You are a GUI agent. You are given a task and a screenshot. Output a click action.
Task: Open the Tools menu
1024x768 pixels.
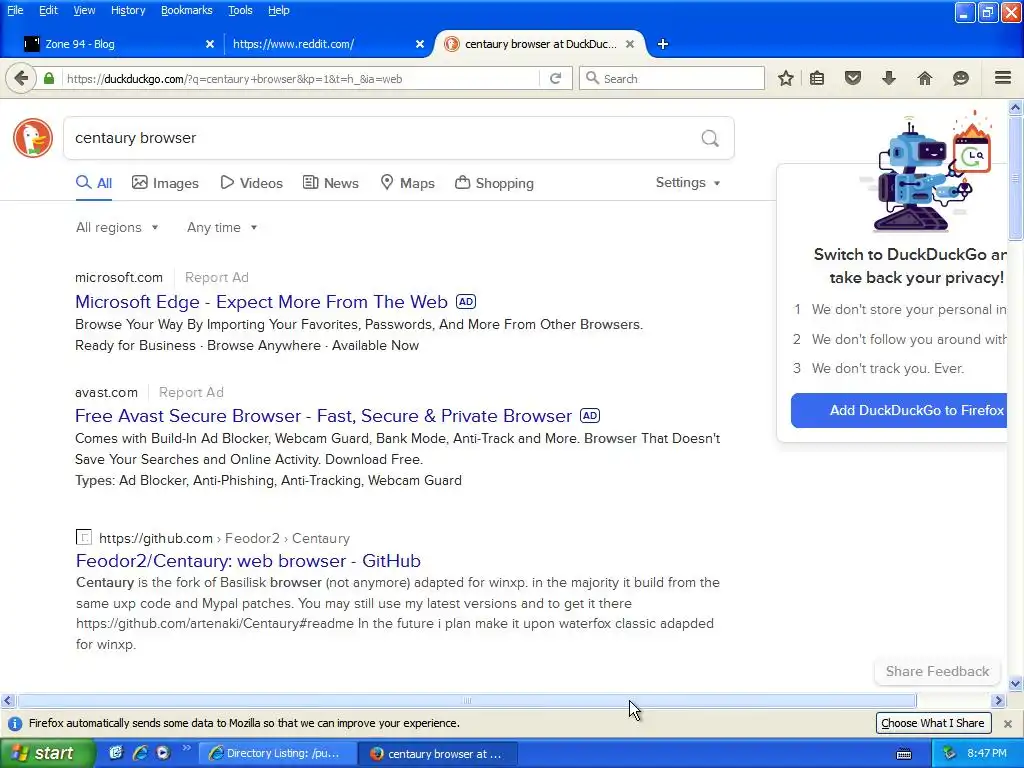pyautogui.click(x=240, y=10)
